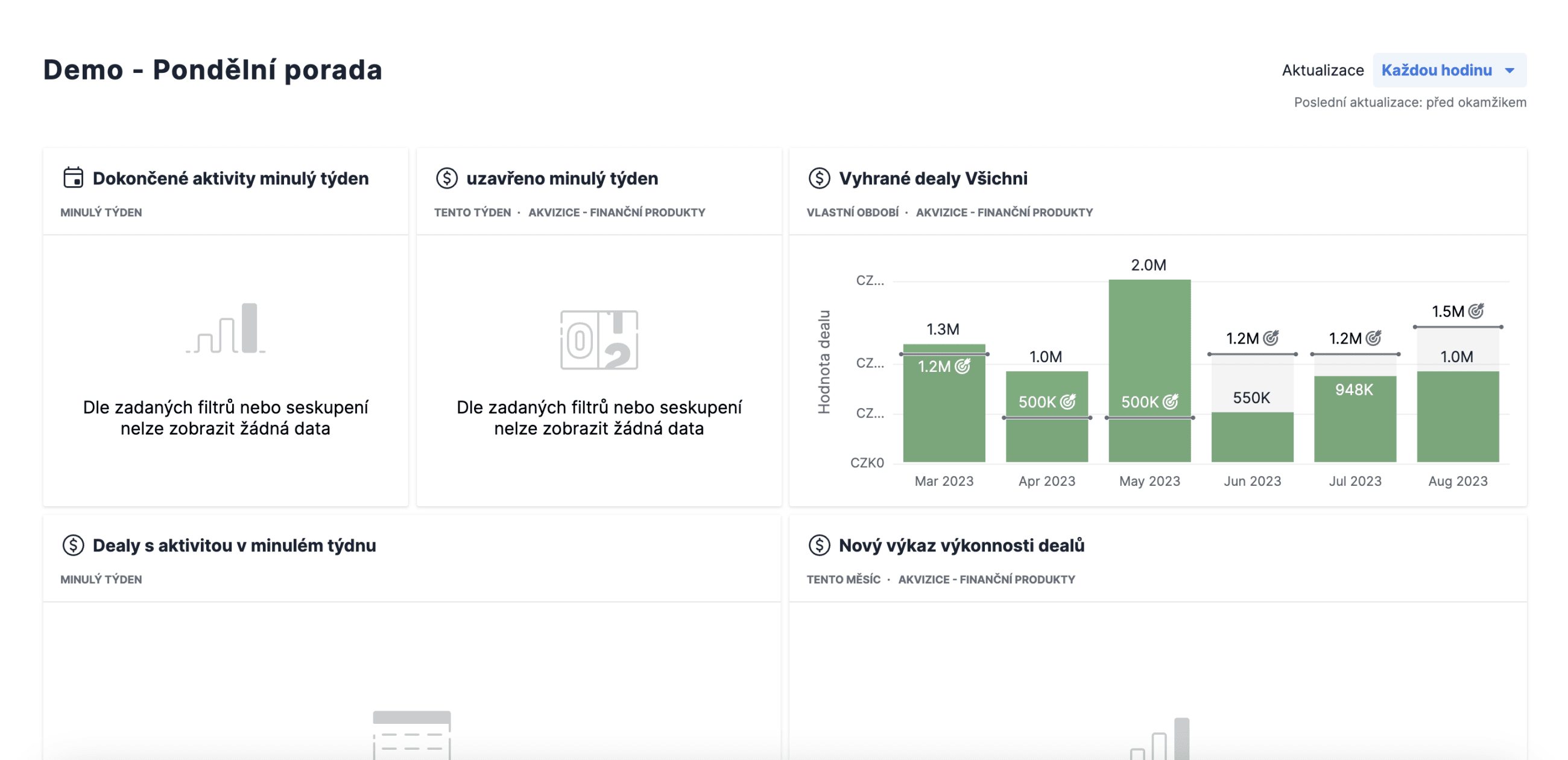Open Vyhrané dealy Všichni report title
The height and width of the screenshot is (760, 1568).
coord(932,178)
